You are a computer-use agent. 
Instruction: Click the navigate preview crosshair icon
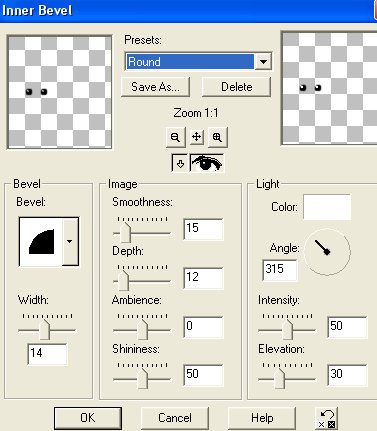click(x=197, y=136)
